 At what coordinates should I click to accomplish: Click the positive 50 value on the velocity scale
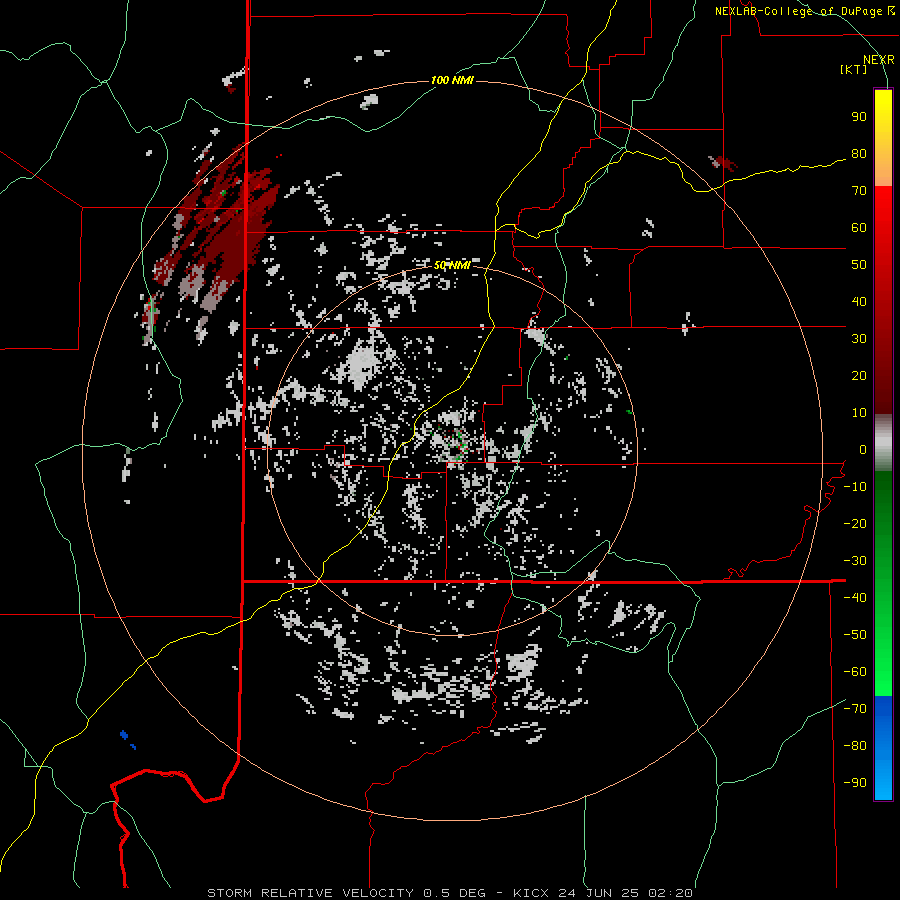[859, 265]
